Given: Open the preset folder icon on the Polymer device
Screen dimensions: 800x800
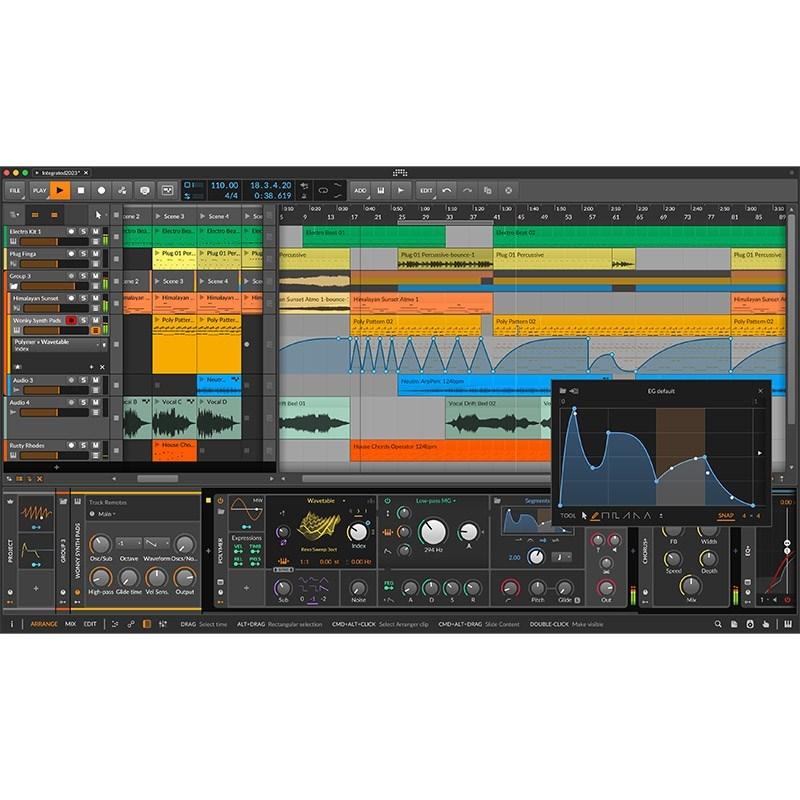Looking at the screenshot, I should 220,511.
